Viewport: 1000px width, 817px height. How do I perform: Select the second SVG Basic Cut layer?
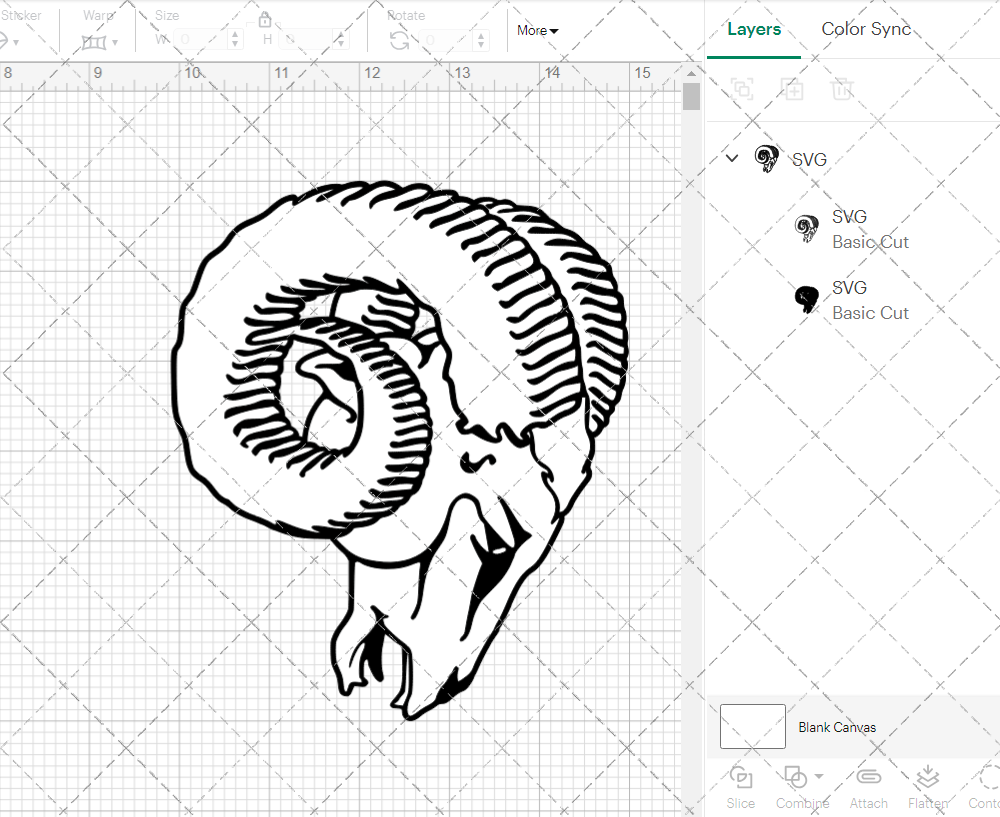[852, 300]
